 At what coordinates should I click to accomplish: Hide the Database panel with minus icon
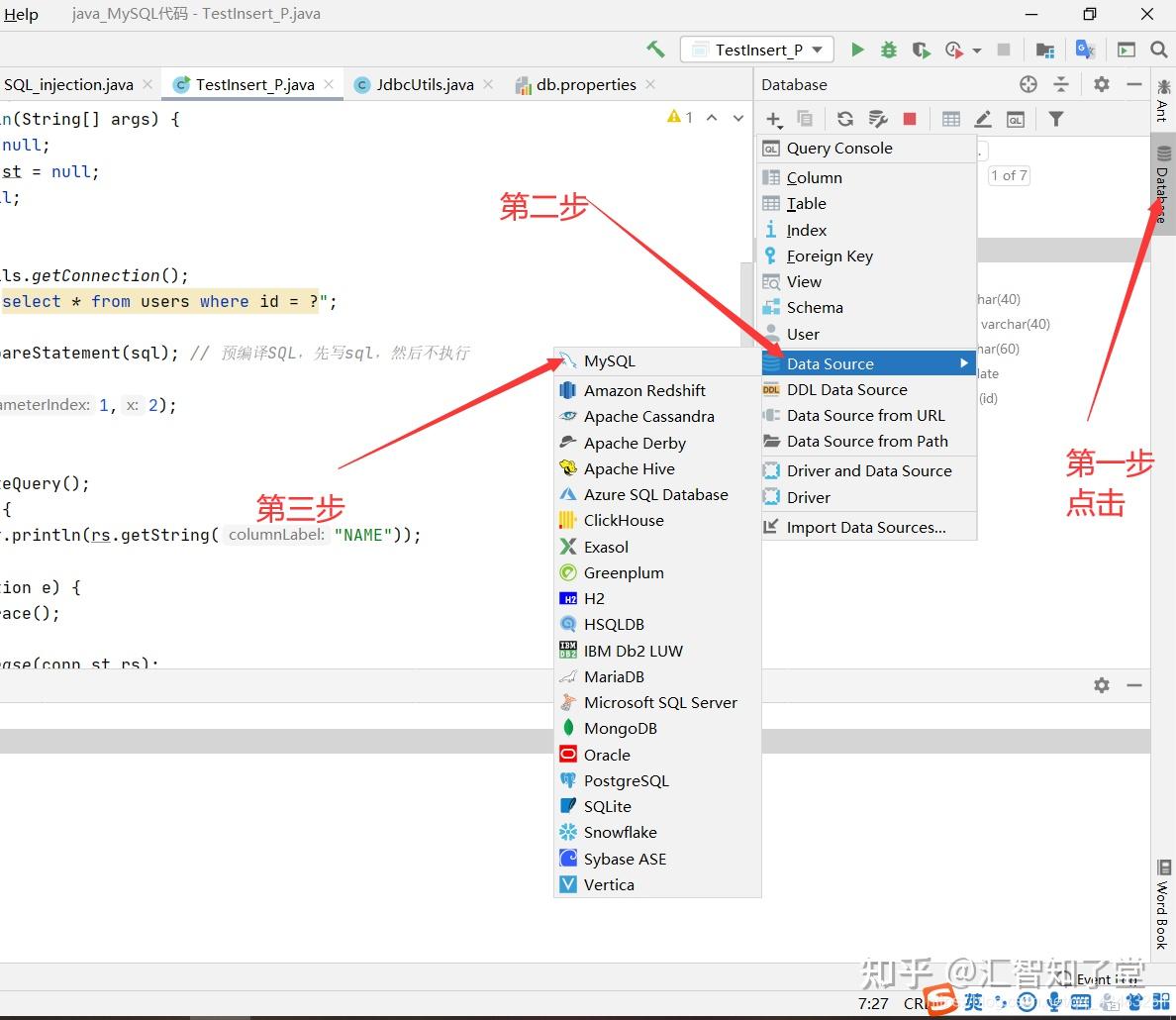1134,84
